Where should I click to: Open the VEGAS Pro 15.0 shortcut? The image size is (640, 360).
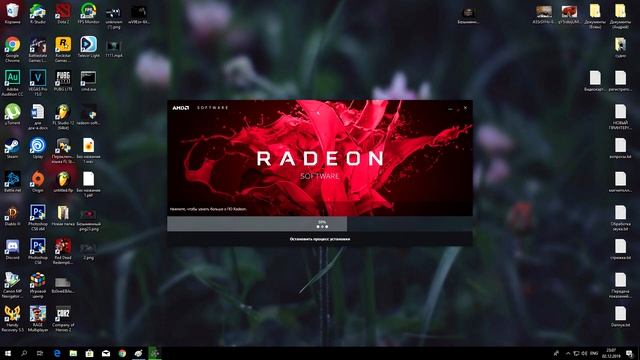click(38, 83)
